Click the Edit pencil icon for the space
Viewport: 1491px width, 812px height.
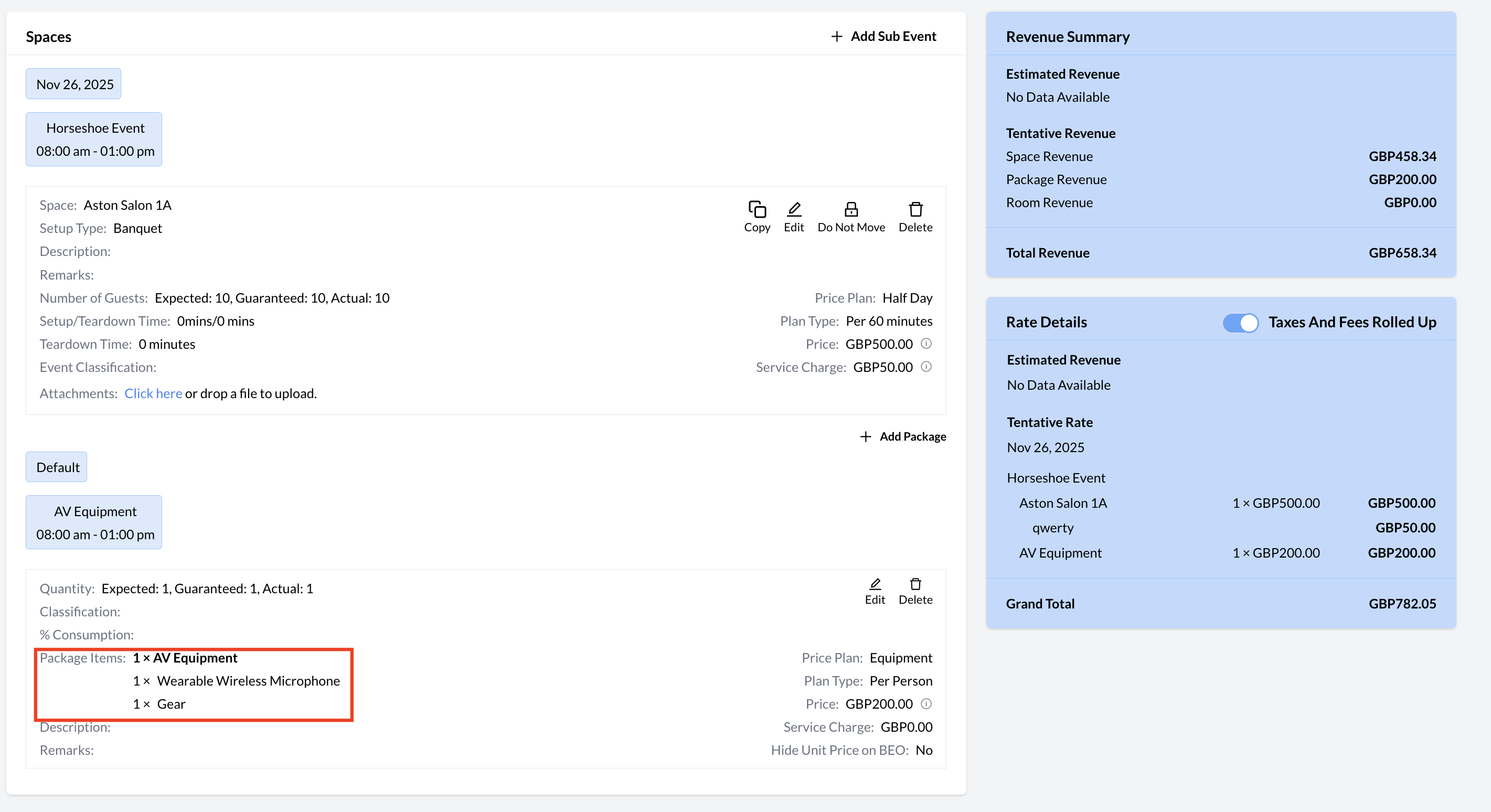pos(794,209)
